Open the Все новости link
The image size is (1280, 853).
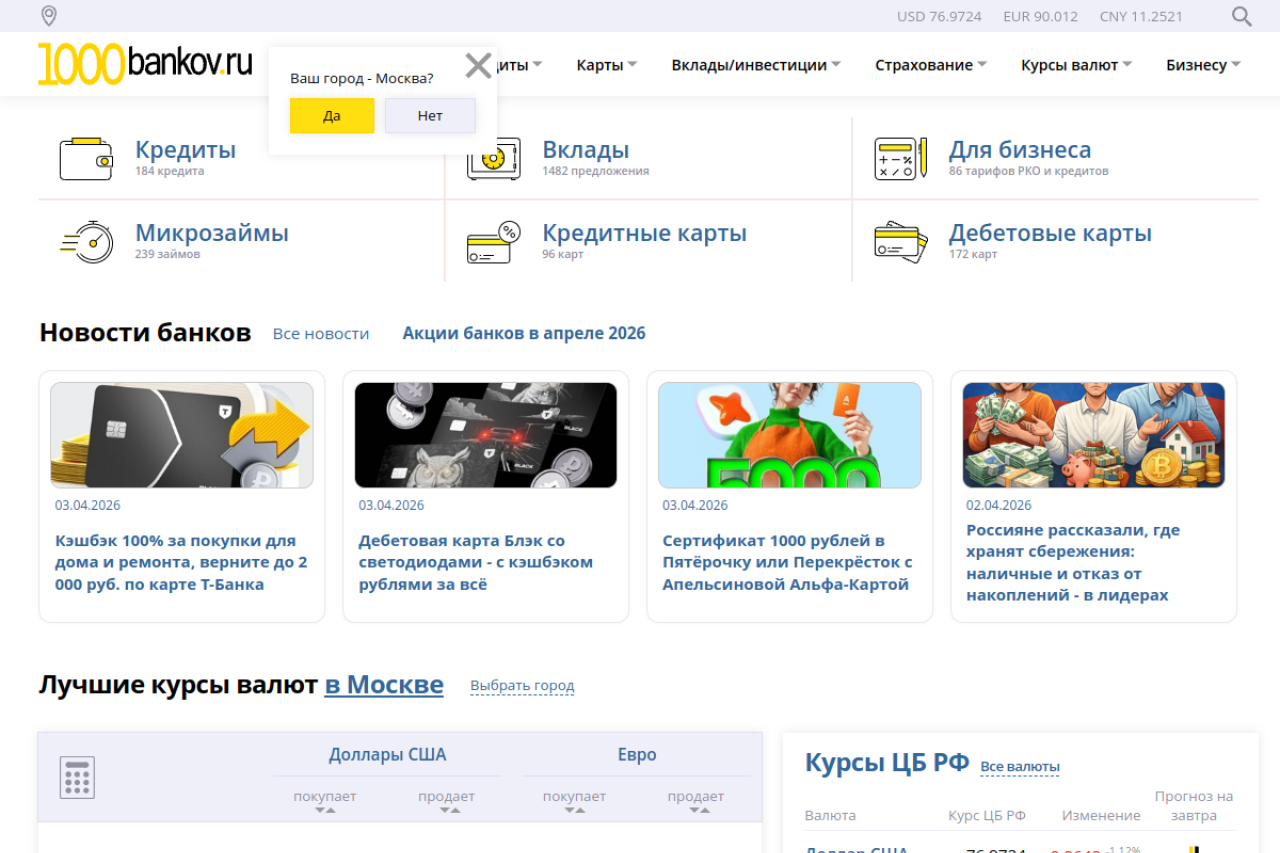321,334
